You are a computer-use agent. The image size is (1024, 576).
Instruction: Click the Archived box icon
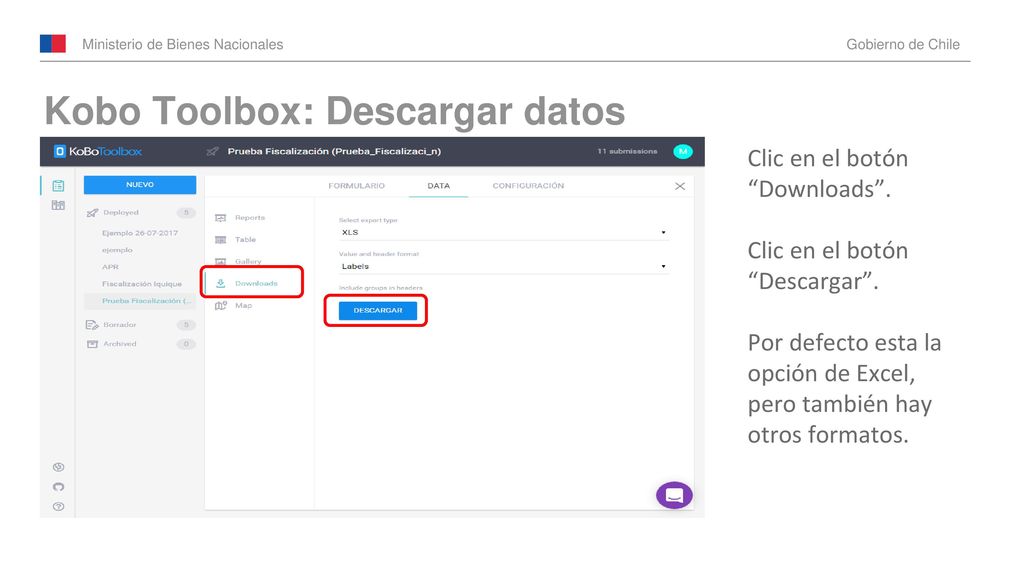[92, 344]
